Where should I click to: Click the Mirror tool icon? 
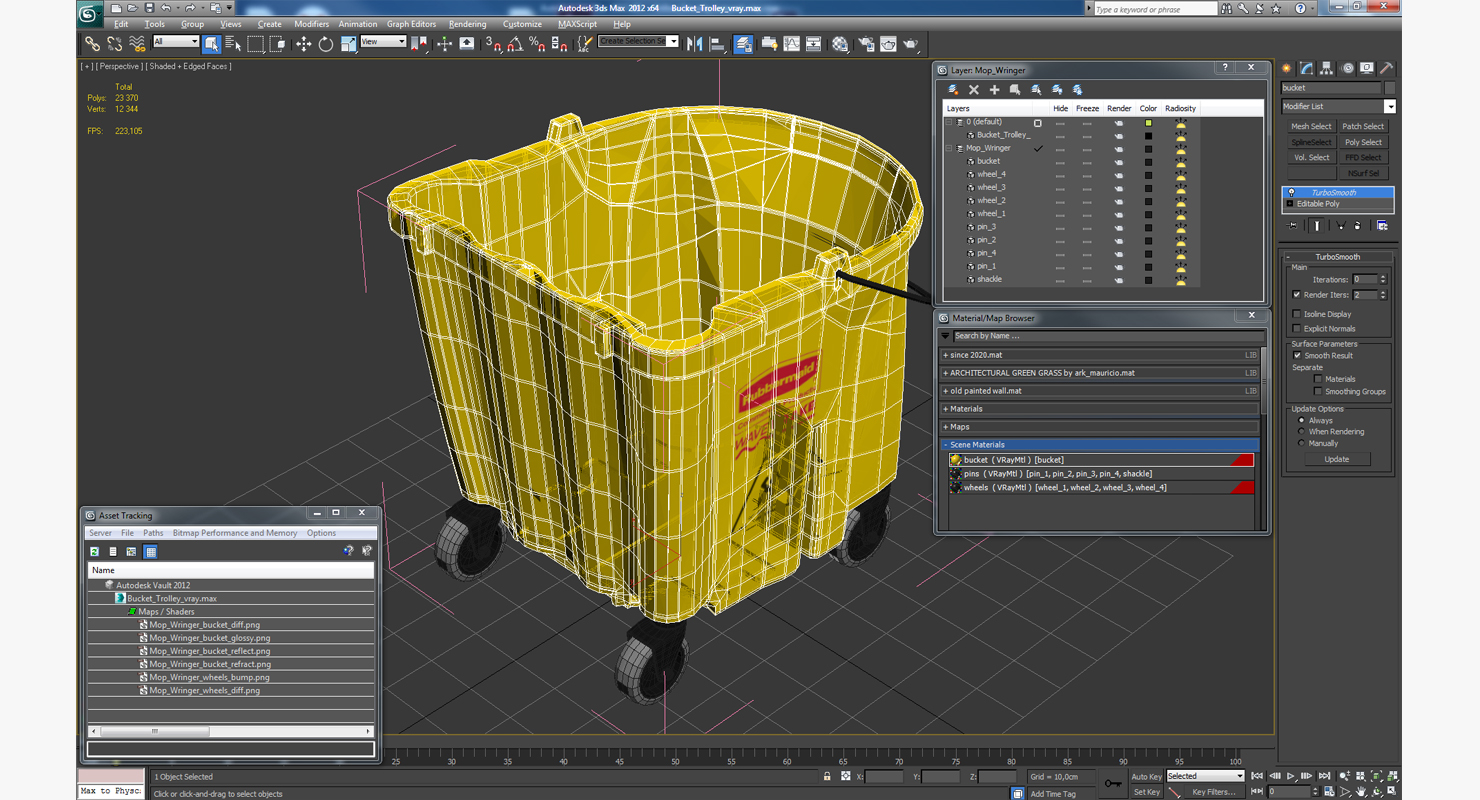695,44
